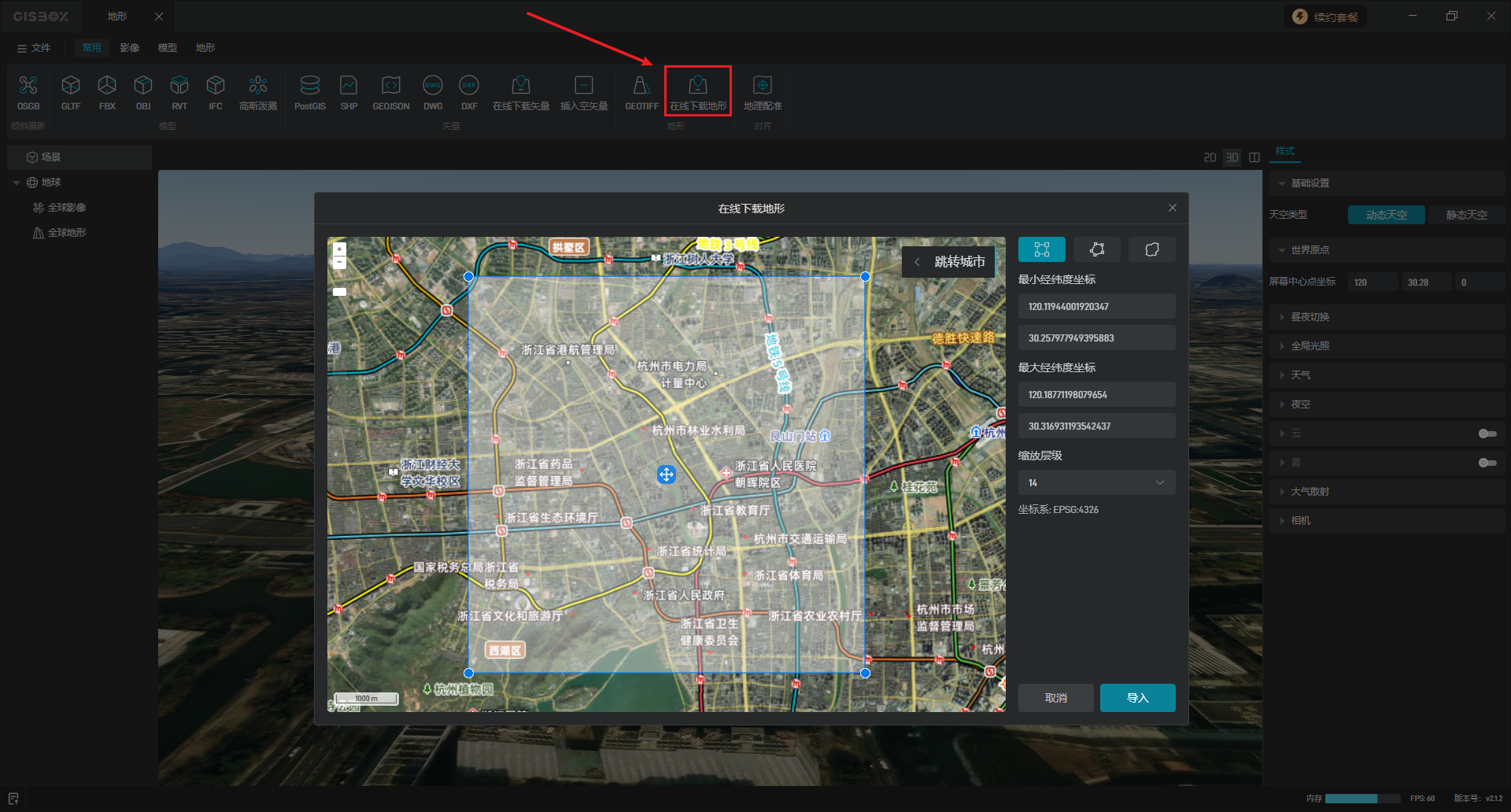1511x812 pixels.
Task: Toggle the 雾 (fog) switch
Action: pos(1487,463)
